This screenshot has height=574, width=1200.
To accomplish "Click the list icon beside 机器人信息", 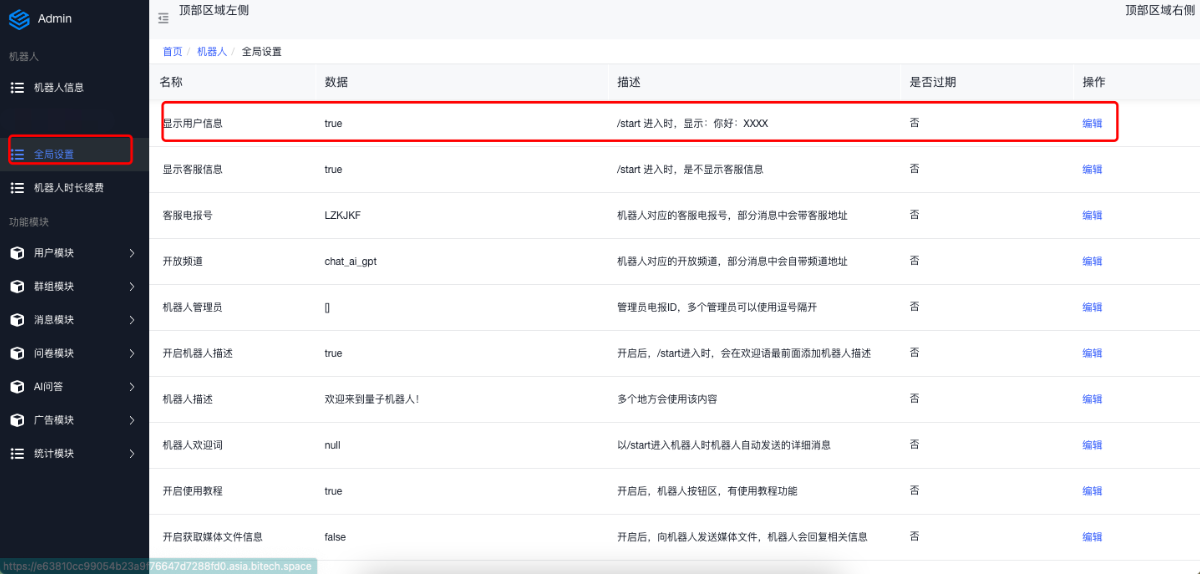I will 17,88.
